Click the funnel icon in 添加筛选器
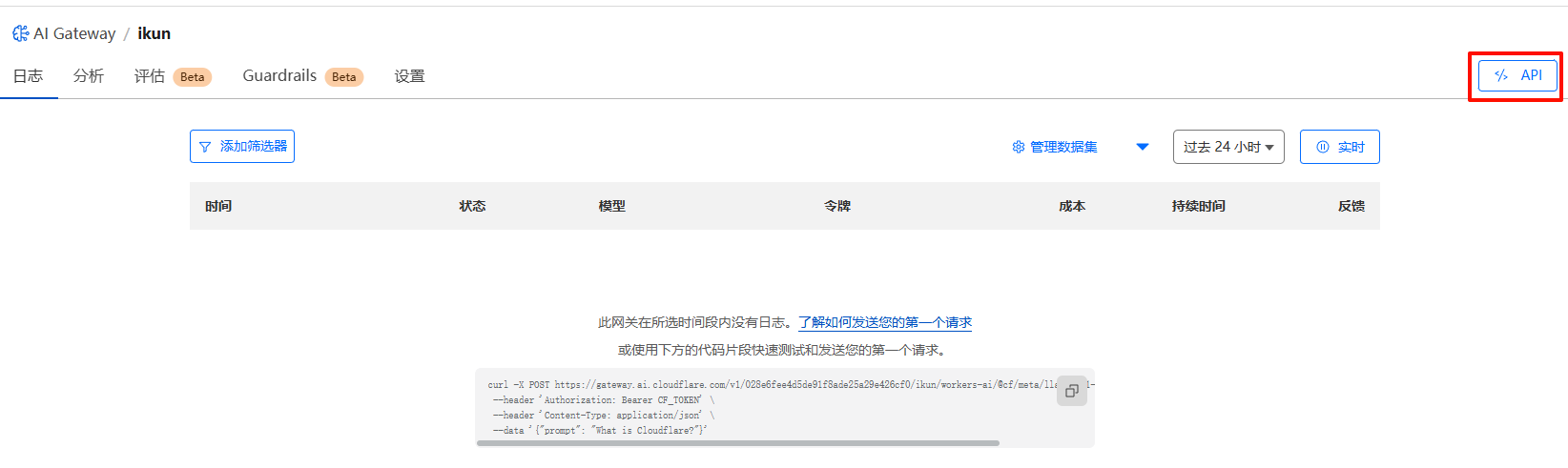The width and height of the screenshot is (1568, 468). 205,147
